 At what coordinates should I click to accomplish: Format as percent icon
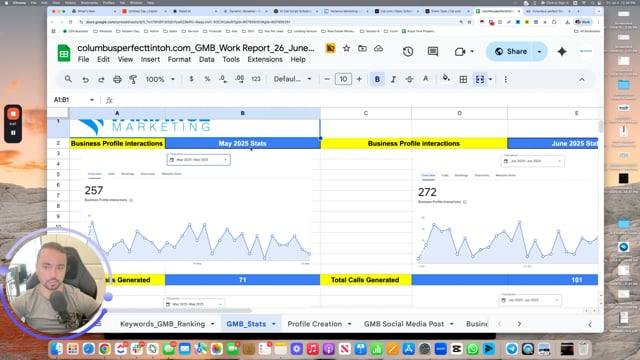(x=207, y=79)
